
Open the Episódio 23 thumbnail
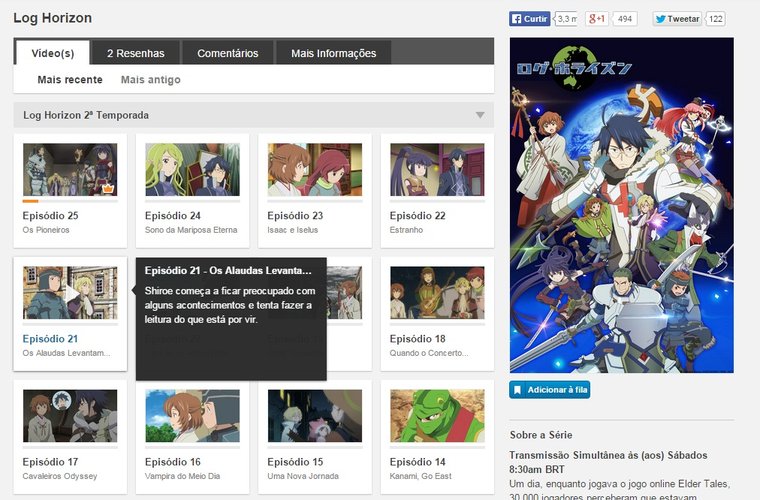(315, 170)
